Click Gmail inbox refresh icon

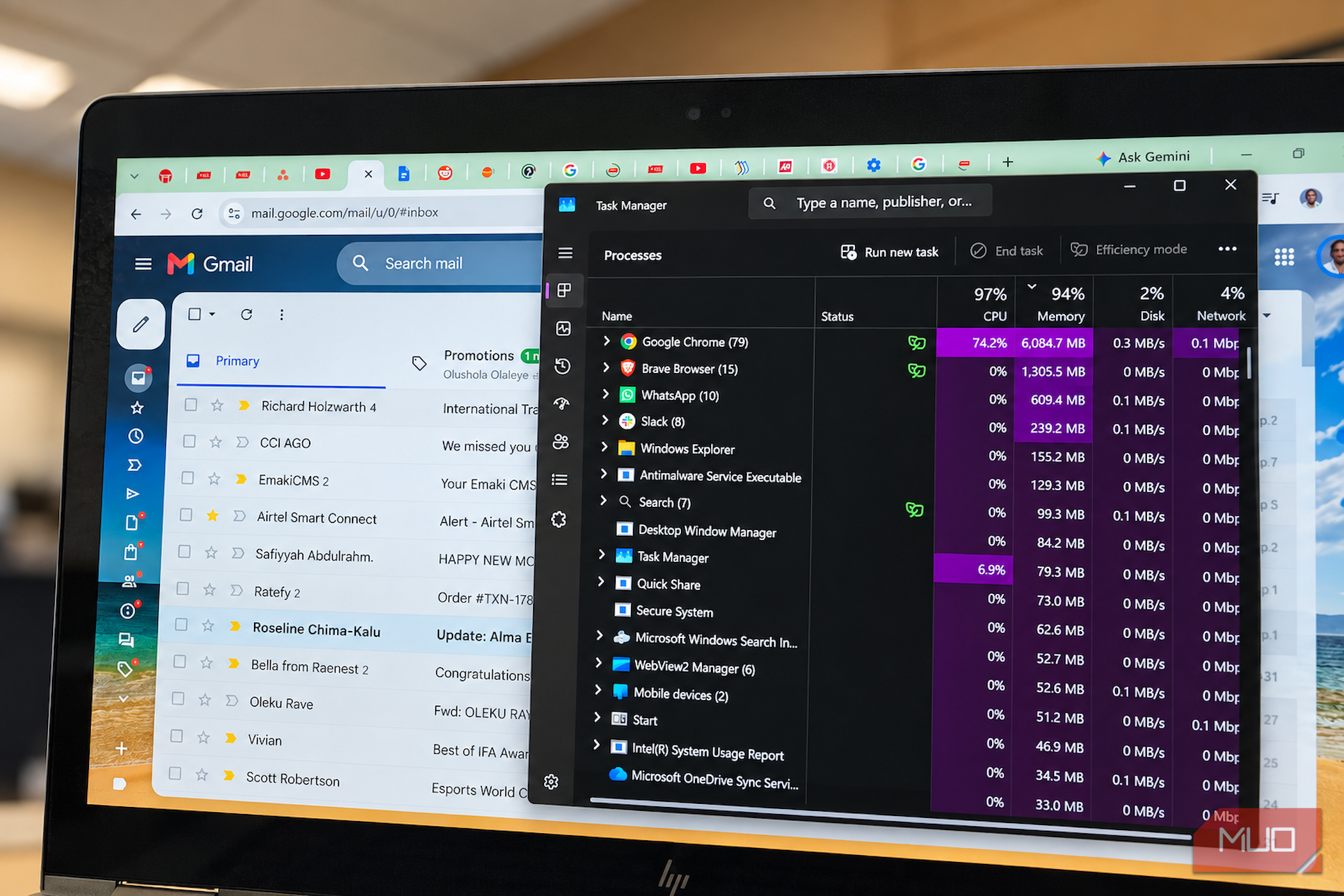point(246,314)
